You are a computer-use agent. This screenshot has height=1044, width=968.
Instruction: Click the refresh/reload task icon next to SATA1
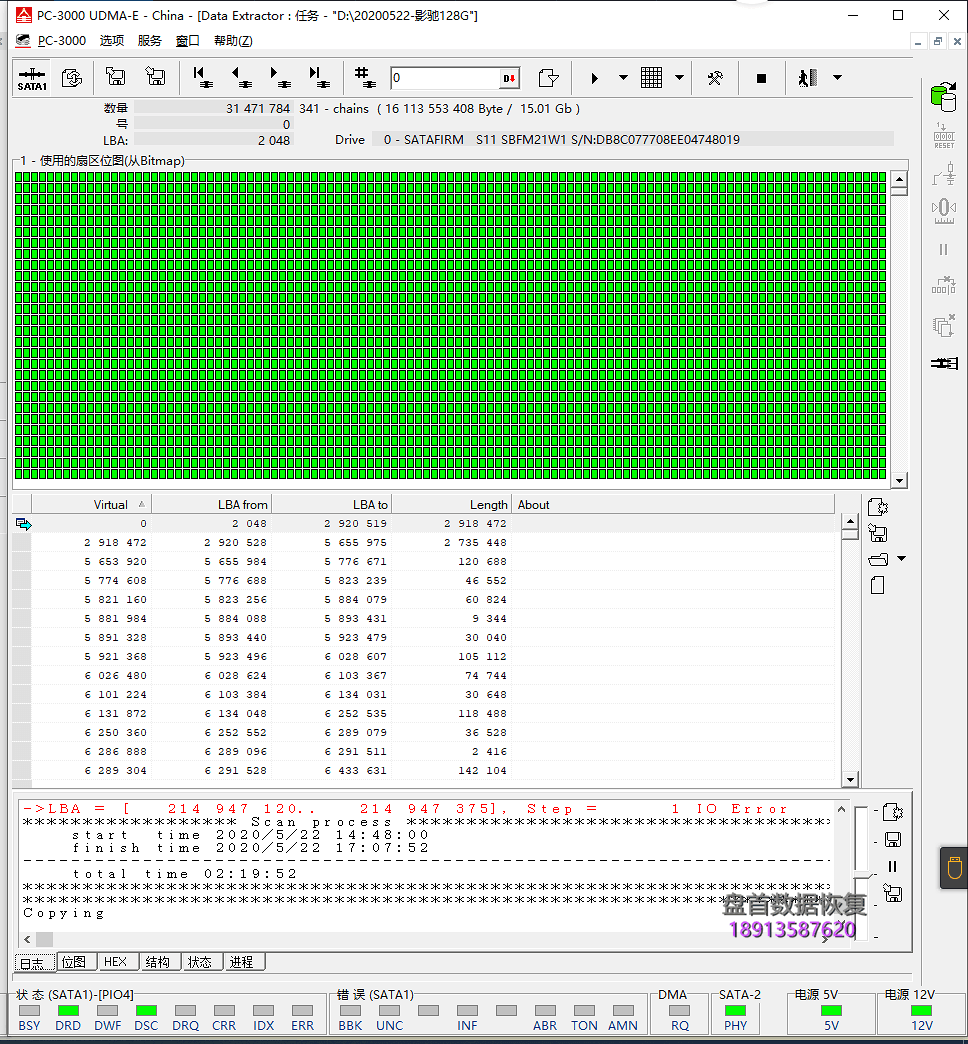[x=72, y=78]
